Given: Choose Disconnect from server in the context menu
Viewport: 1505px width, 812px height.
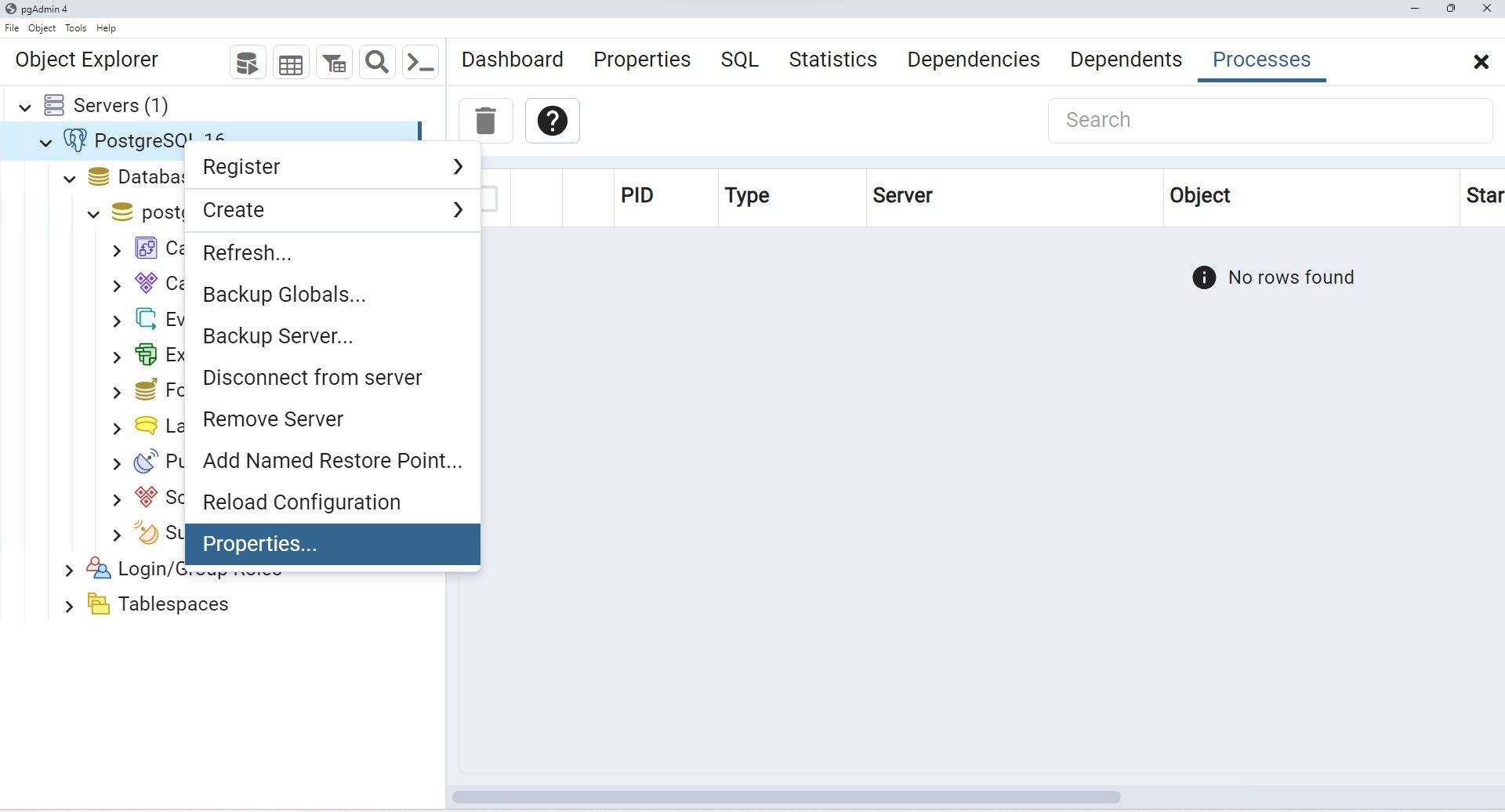Looking at the screenshot, I should point(312,377).
